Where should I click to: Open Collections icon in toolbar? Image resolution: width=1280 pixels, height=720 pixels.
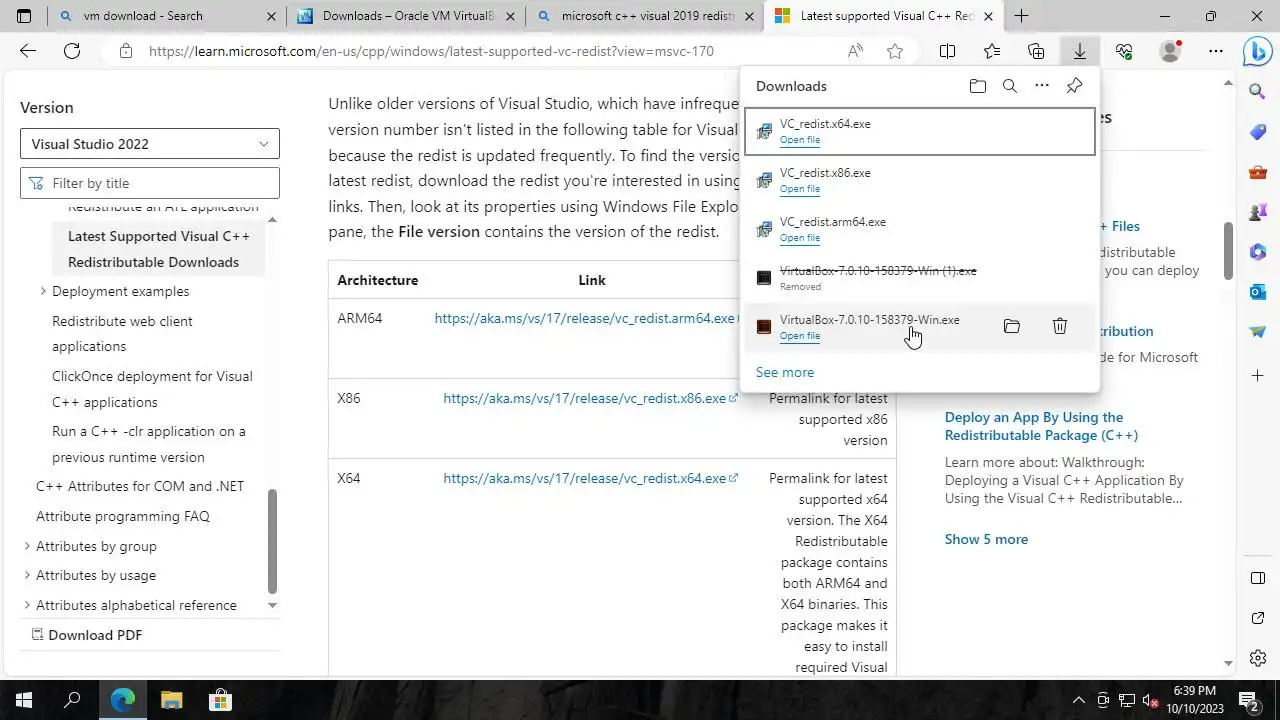tap(1036, 51)
